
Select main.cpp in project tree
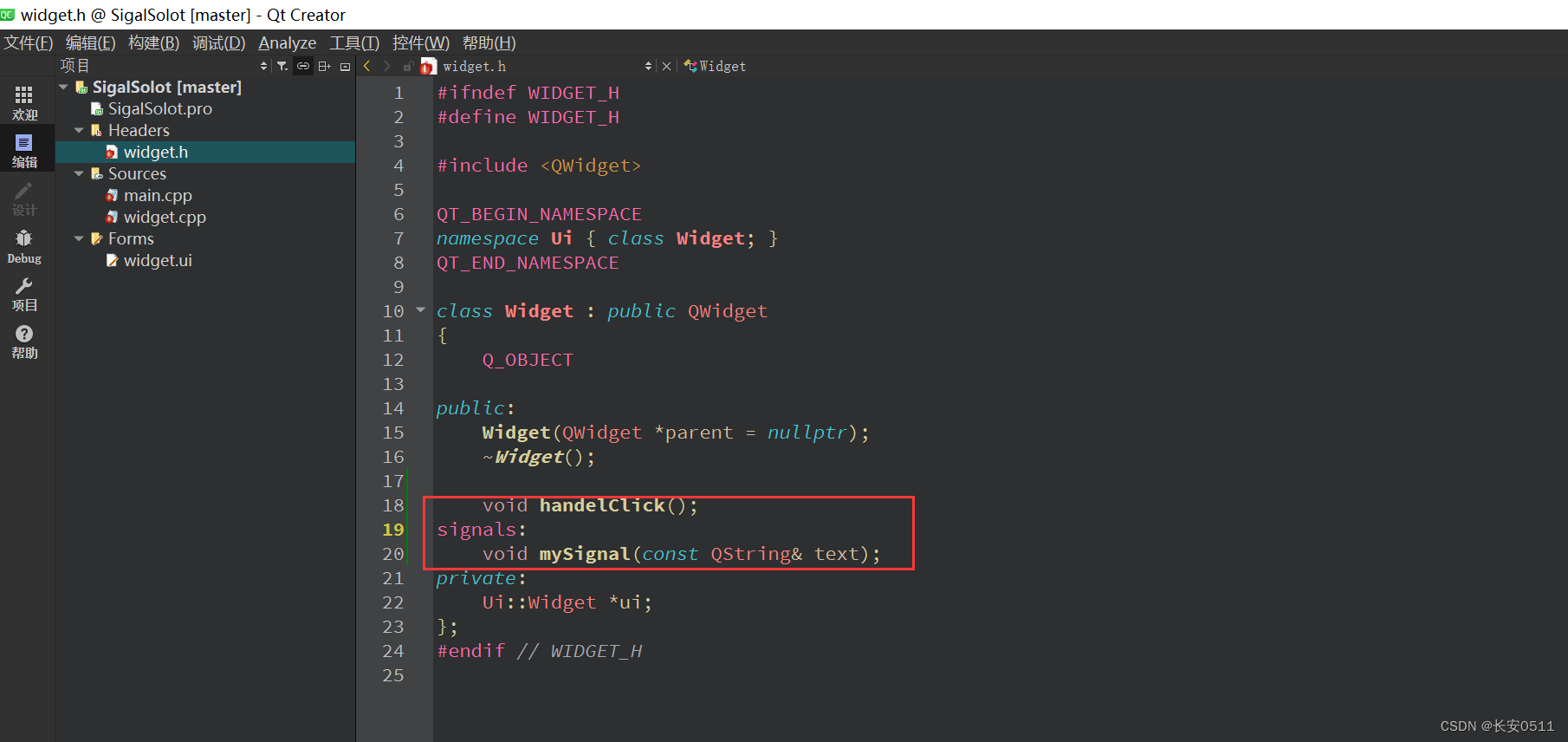tap(158, 195)
